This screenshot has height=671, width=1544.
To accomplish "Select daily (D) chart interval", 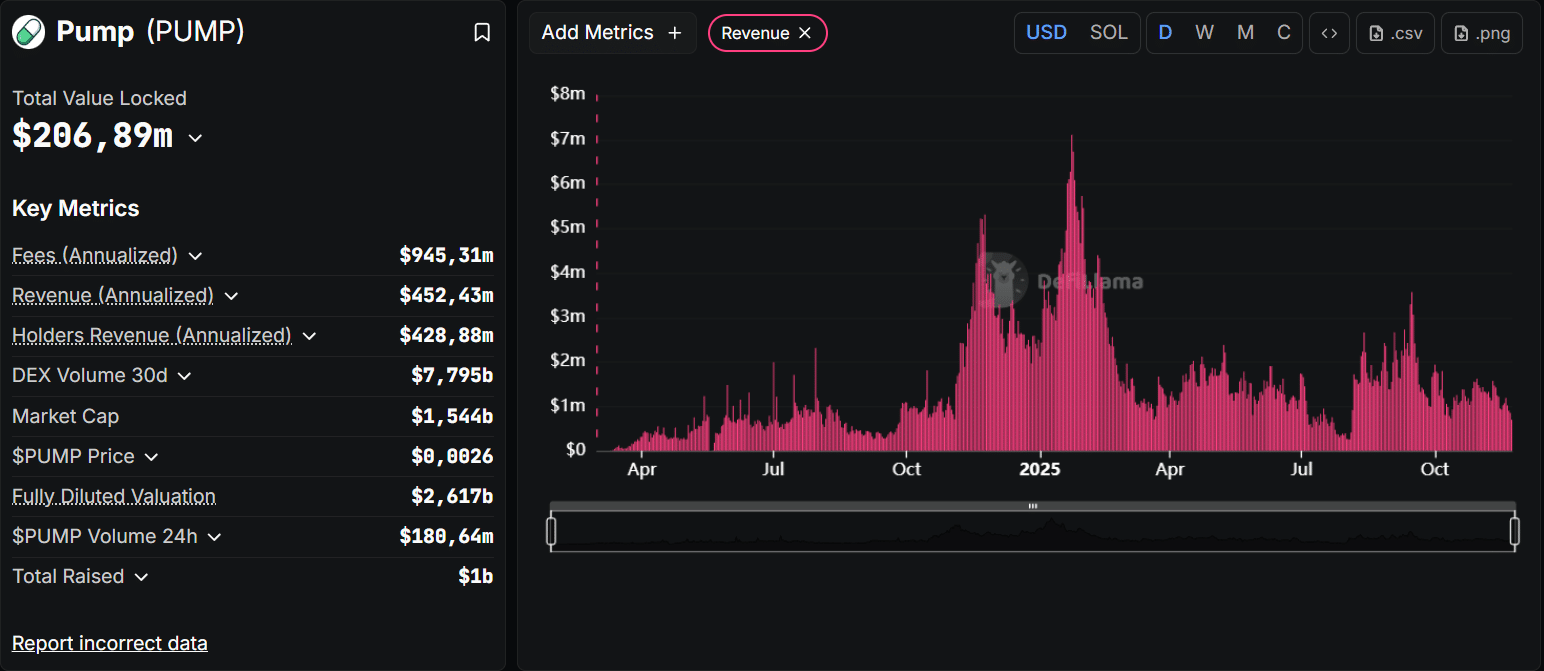I will (1165, 33).
